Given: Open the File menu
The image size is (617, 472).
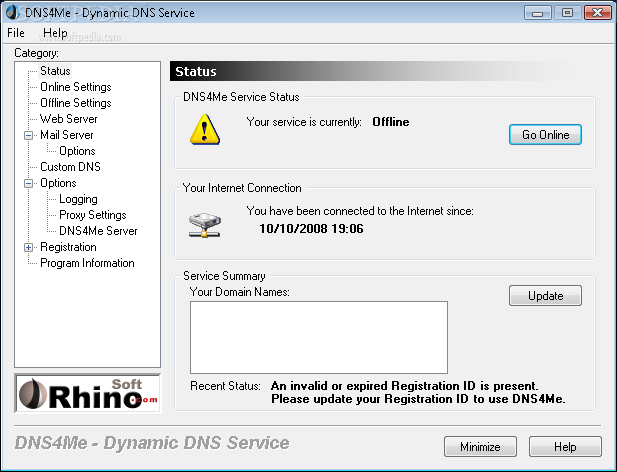Looking at the screenshot, I should 16,33.
